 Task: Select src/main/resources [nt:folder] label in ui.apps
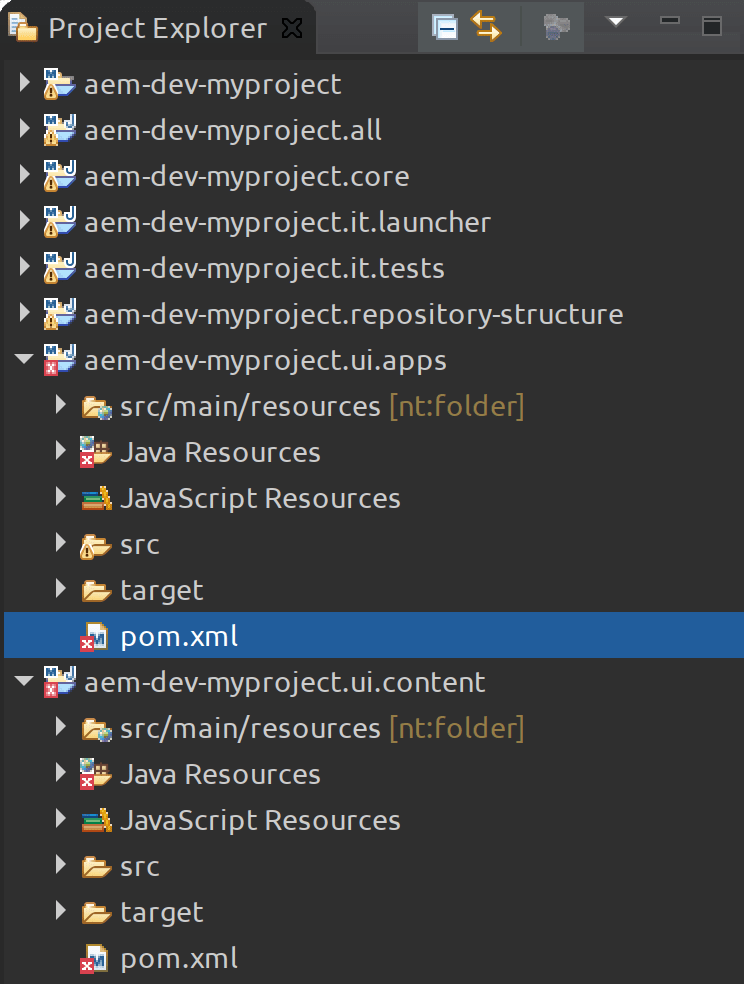(x=322, y=407)
